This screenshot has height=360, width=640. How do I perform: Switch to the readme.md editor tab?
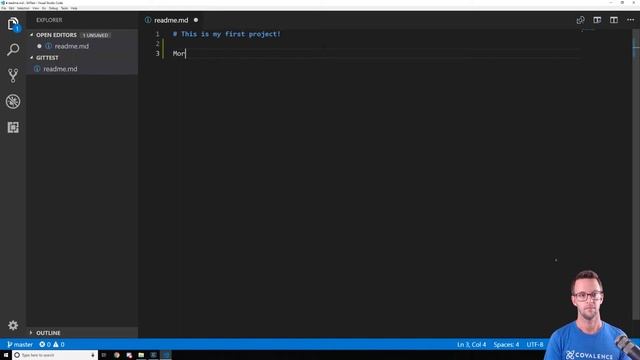[171, 20]
